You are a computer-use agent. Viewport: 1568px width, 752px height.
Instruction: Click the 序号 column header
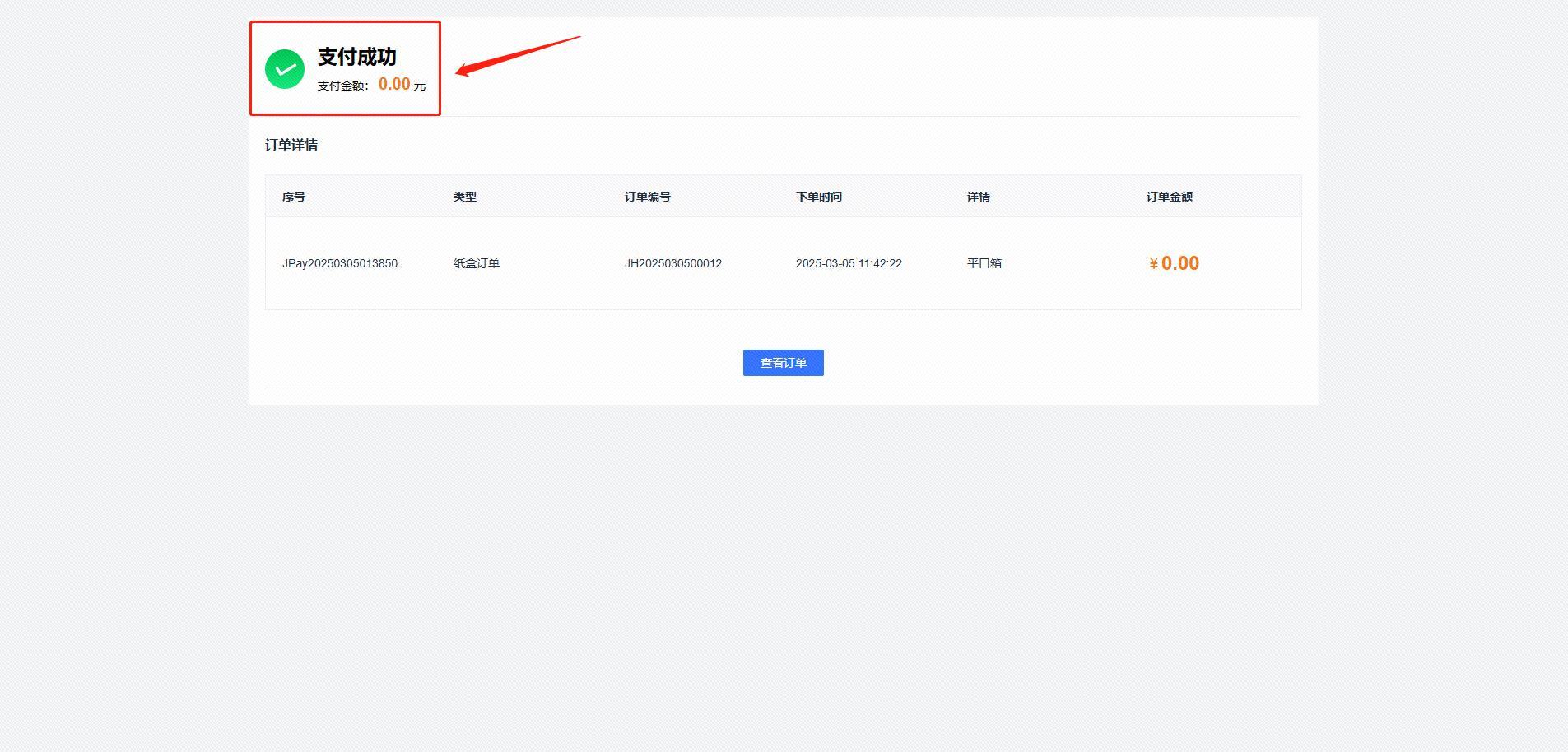294,197
